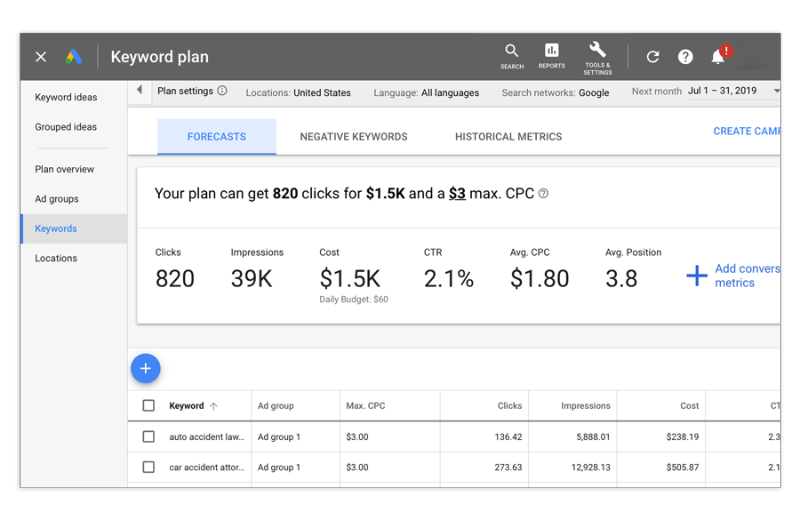Open Tools & Settings wrench icon

(x=597, y=58)
